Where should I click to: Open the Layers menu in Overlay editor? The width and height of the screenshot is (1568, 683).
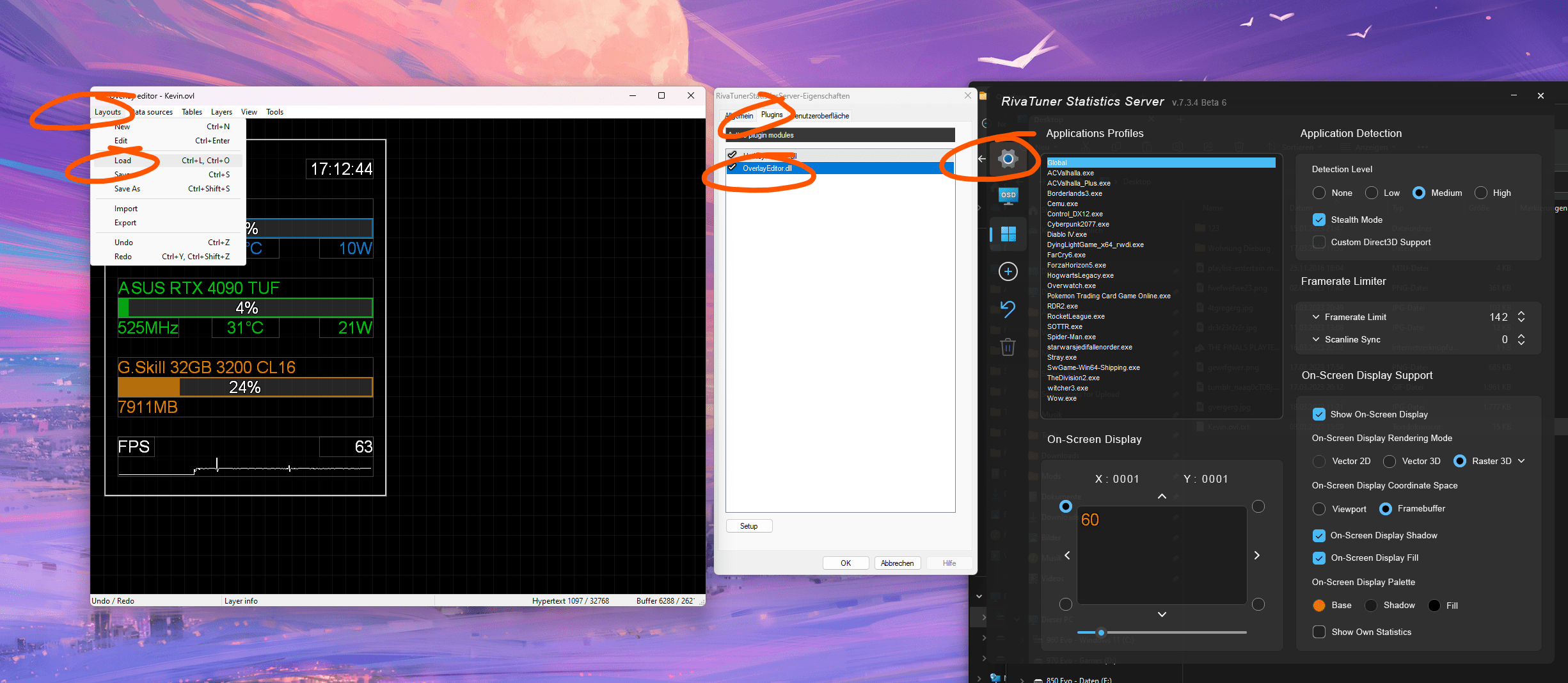pos(221,112)
